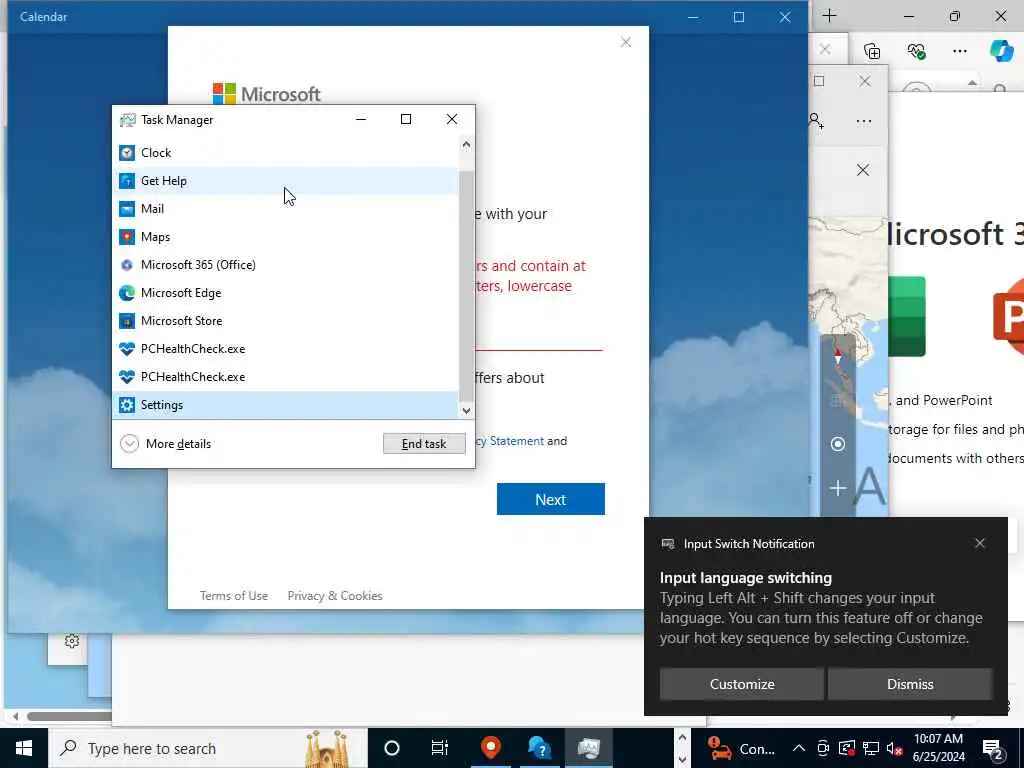
Task: Click the Maps compass north button
Action: pos(838,356)
